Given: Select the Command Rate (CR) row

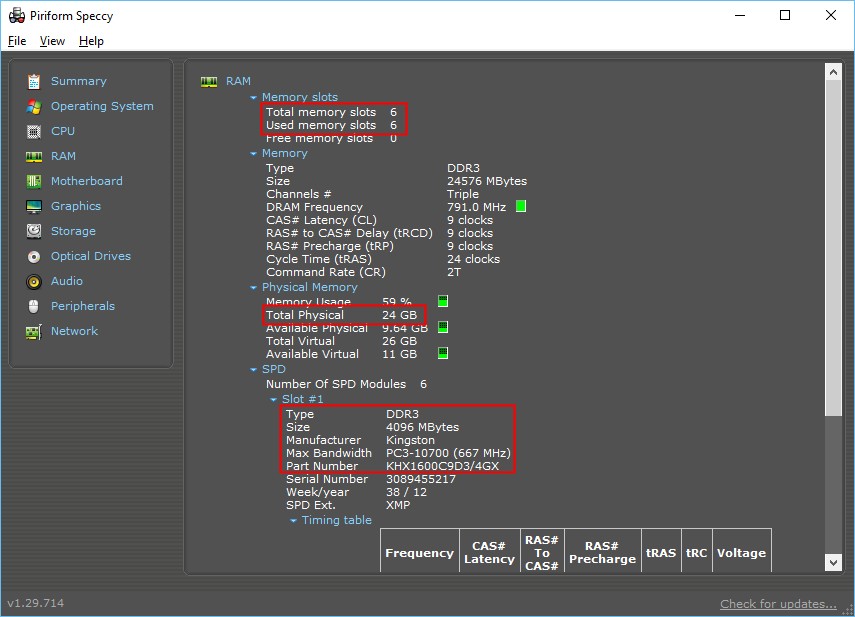Looking at the screenshot, I should (x=363, y=273).
